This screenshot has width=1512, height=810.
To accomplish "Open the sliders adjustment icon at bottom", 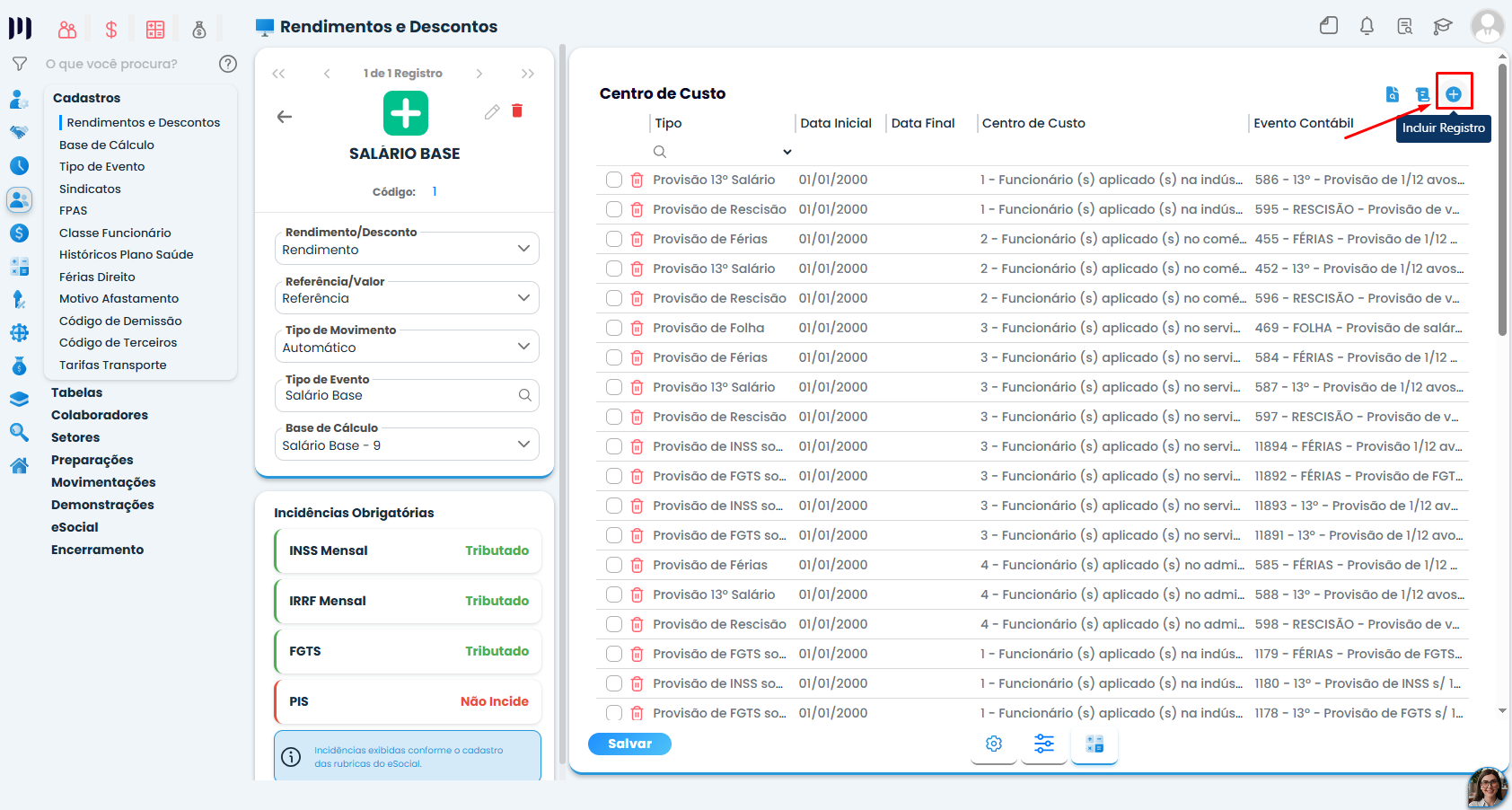I will (x=1044, y=744).
